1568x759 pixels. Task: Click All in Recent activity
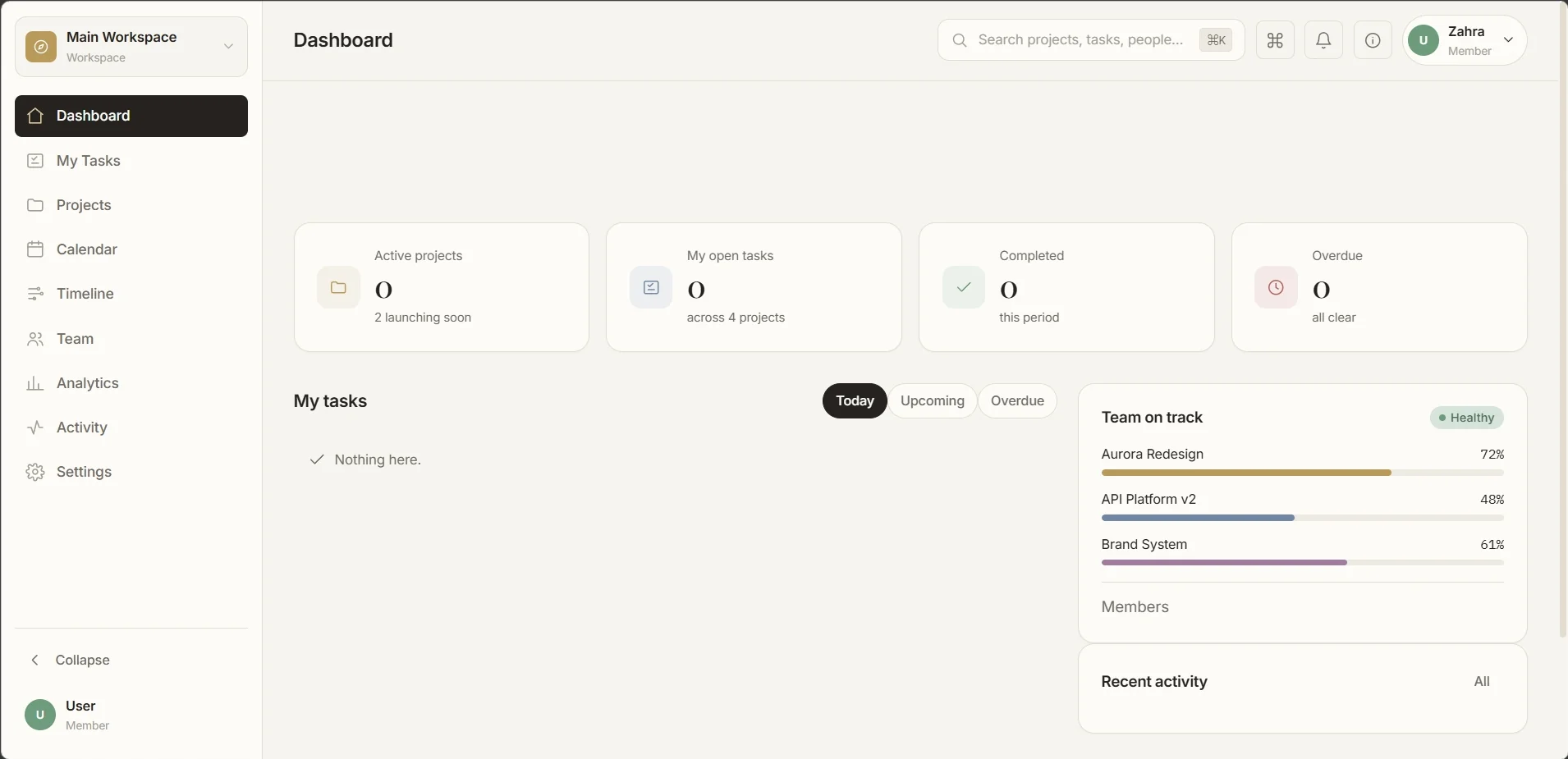coord(1482,682)
